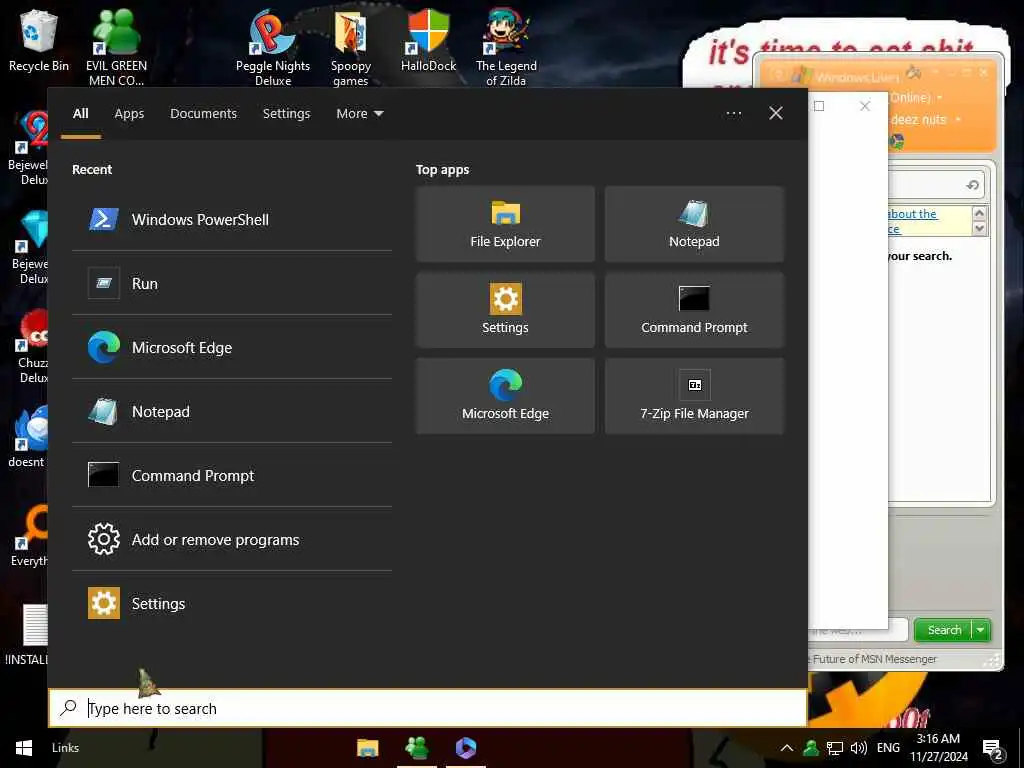Switch to the Apps search tab
Viewport: 1024px width, 768px height.
[x=129, y=114]
